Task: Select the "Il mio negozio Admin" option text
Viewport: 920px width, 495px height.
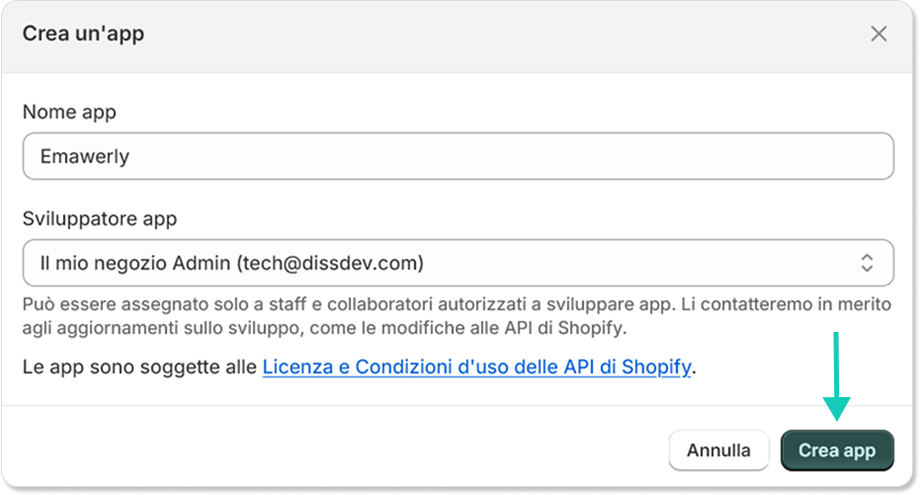Action: click(x=133, y=263)
